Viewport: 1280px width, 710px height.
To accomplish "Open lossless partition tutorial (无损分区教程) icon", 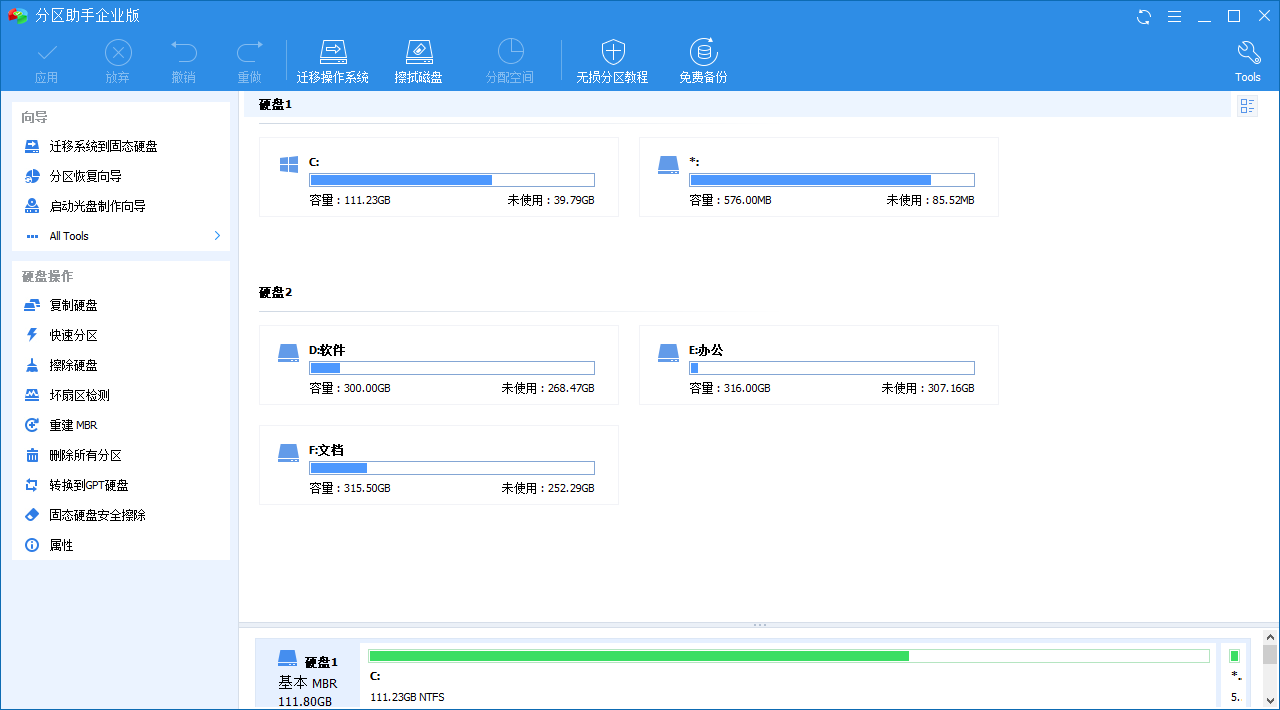I will (612, 52).
